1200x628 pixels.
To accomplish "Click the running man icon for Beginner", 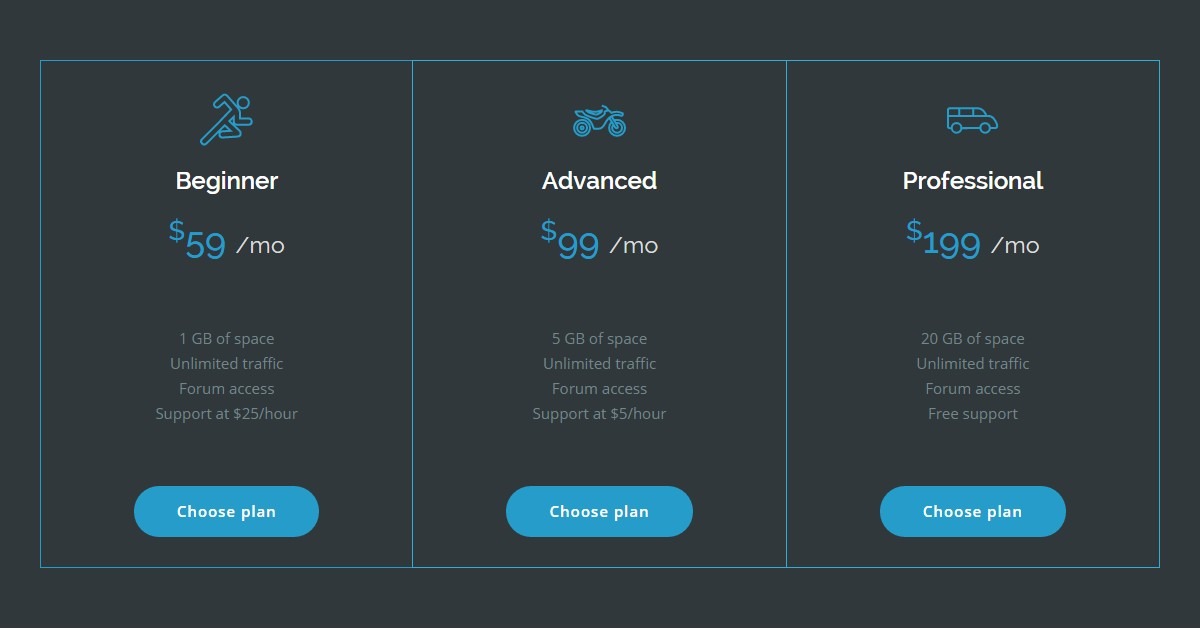I will [x=226, y=120].
